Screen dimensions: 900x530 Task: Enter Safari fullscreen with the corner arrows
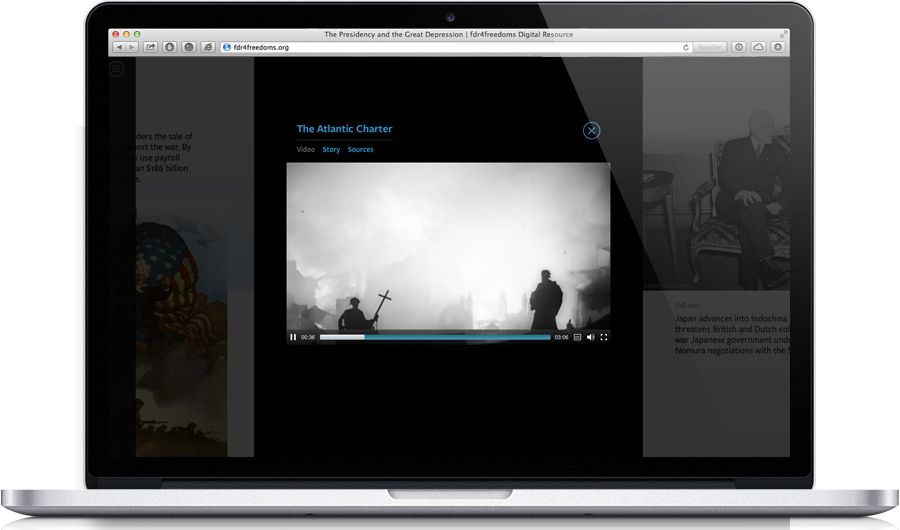point(783,34)
